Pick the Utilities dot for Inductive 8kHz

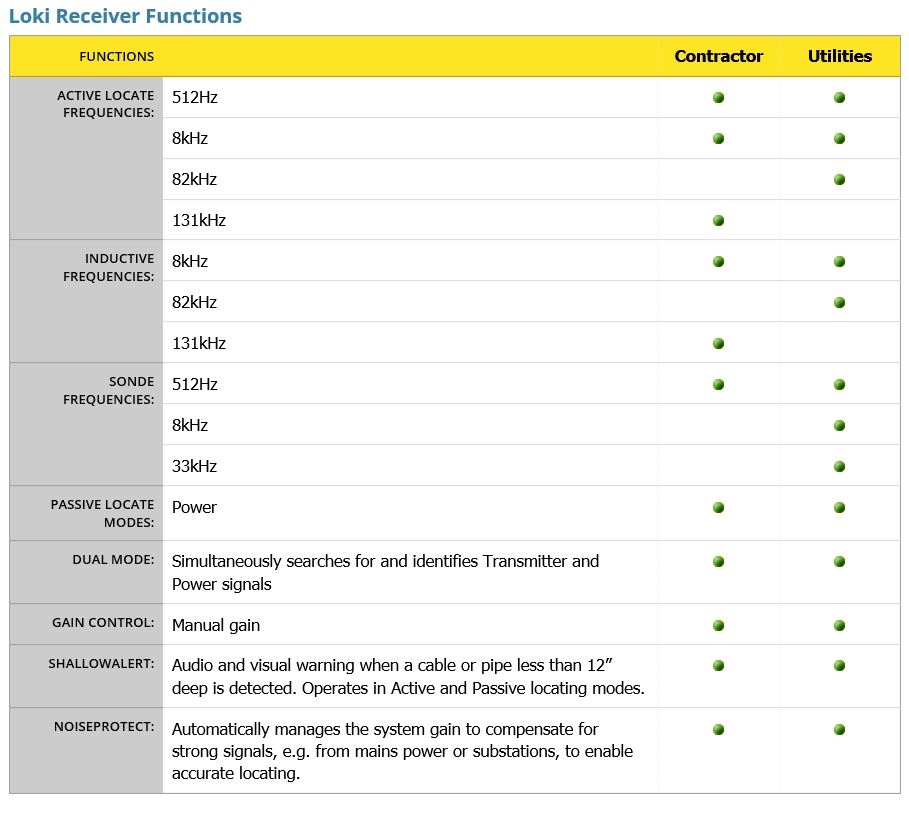[839, 261]
